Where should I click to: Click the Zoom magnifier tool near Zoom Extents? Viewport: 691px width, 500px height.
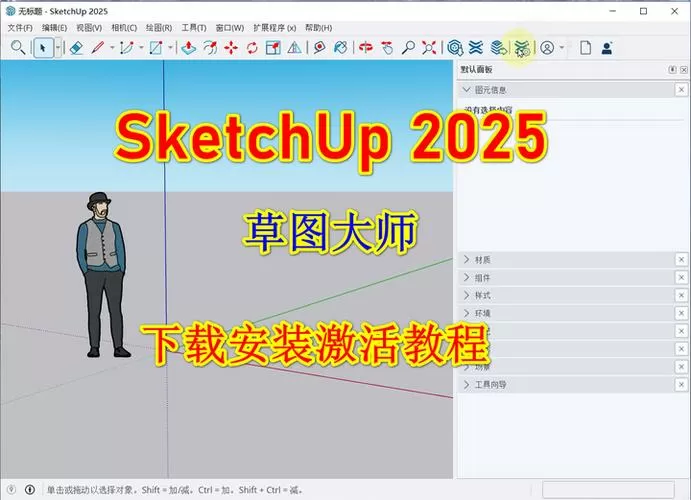coord(408,48)
